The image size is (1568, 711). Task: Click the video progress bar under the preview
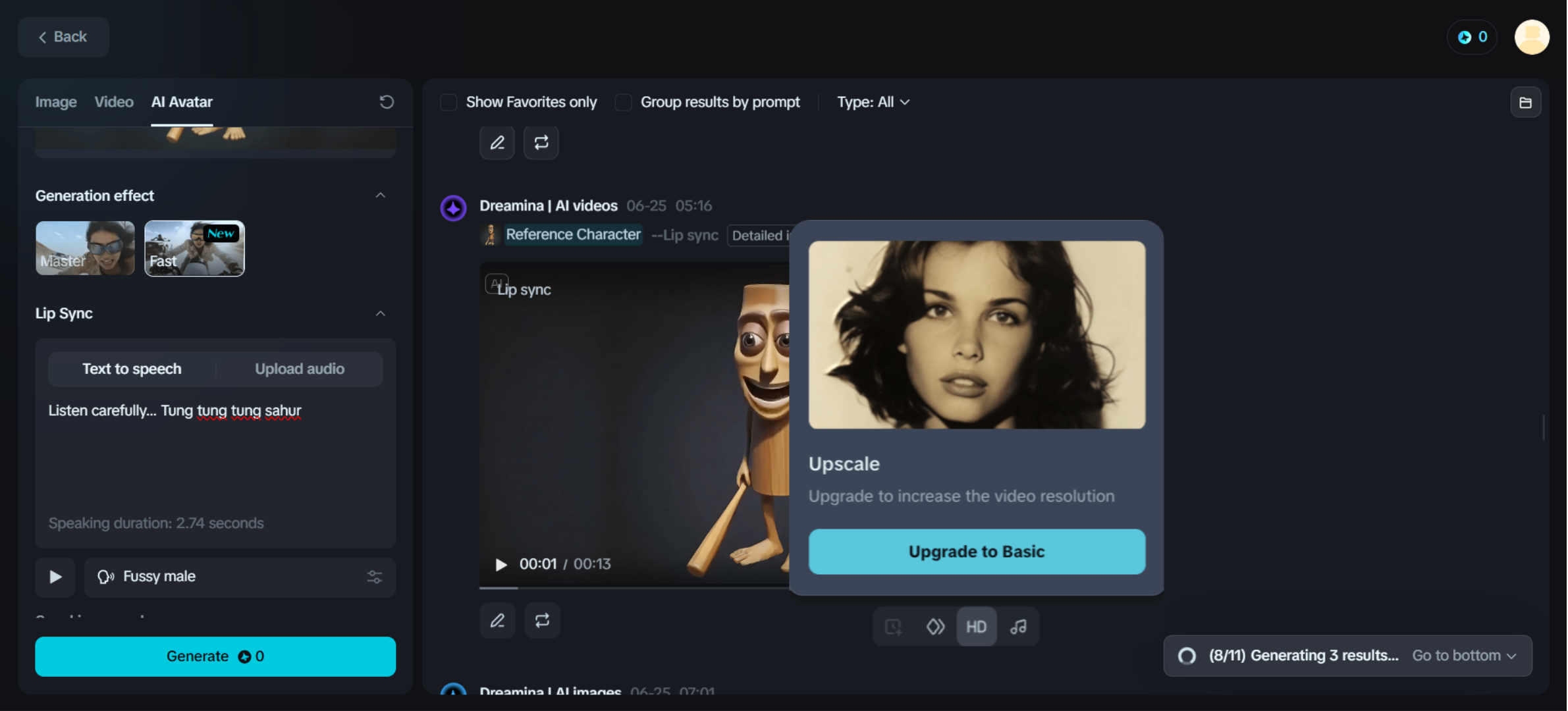click(x=632, y=587)
